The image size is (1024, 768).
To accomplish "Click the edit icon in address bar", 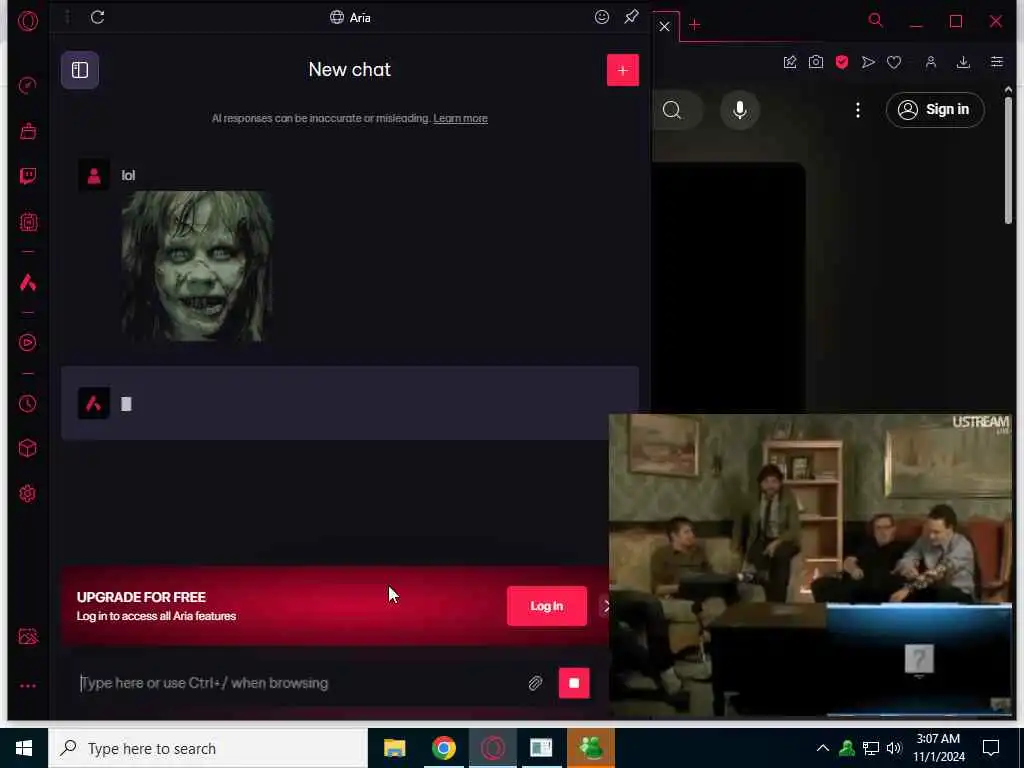I will (x=790, y=62).
